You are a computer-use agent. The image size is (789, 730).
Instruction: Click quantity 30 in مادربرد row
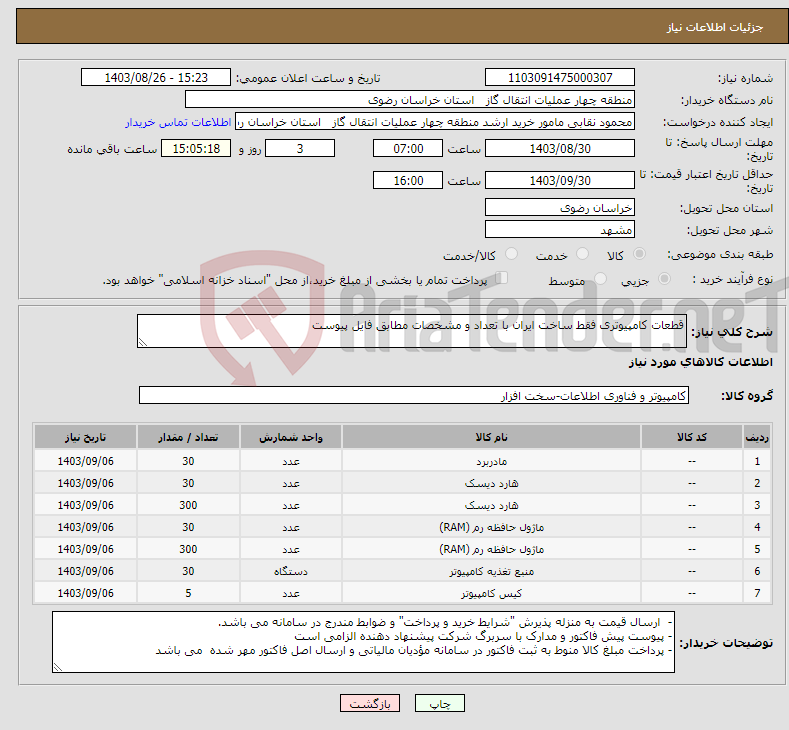(x=188, y=461)
